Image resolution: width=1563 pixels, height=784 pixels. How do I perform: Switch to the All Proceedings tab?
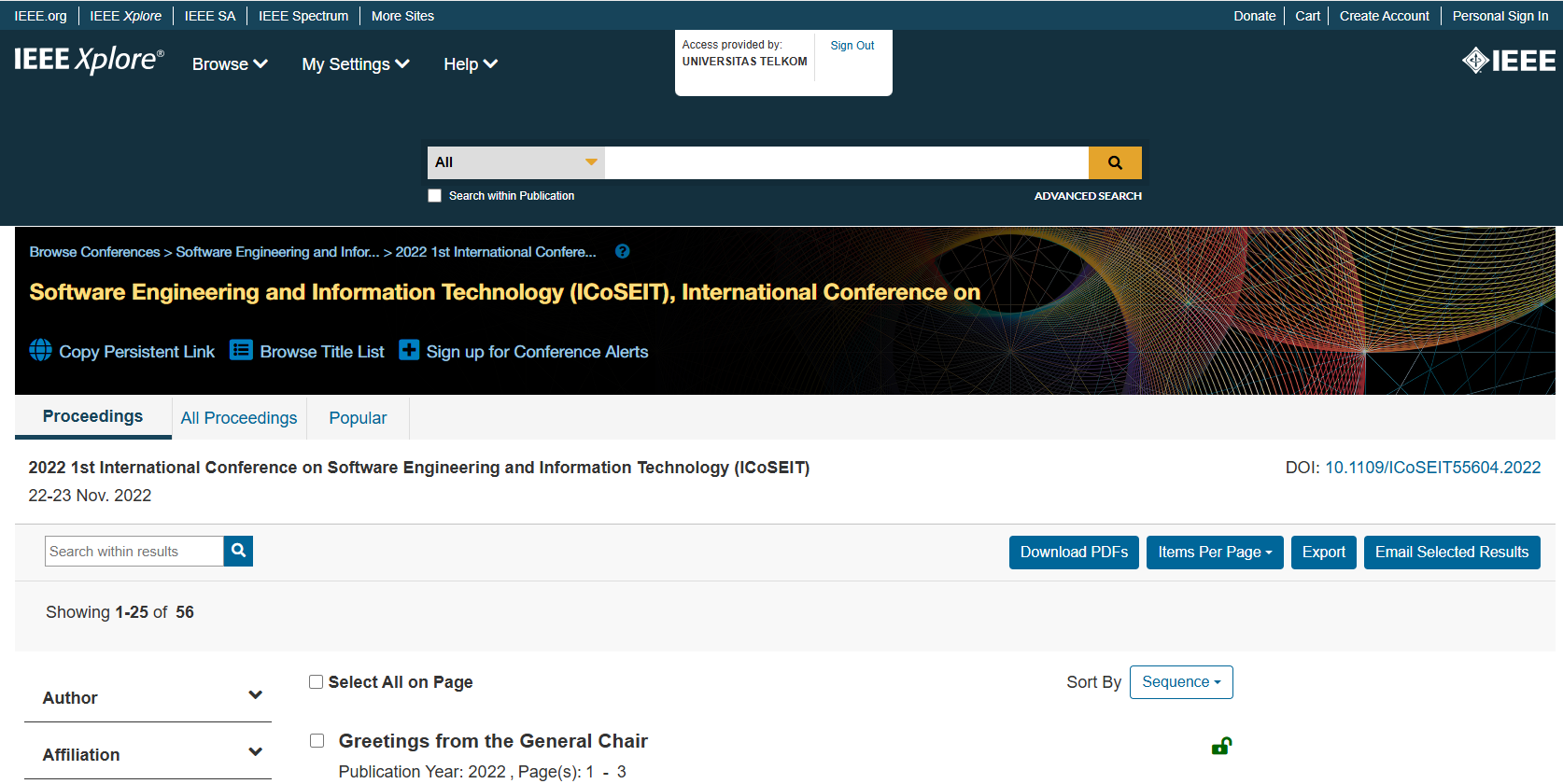tap(239, 418)
